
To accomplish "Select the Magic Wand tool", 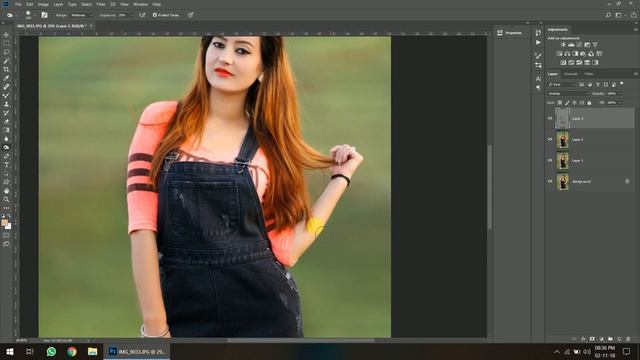I will (x=6, y=61).
